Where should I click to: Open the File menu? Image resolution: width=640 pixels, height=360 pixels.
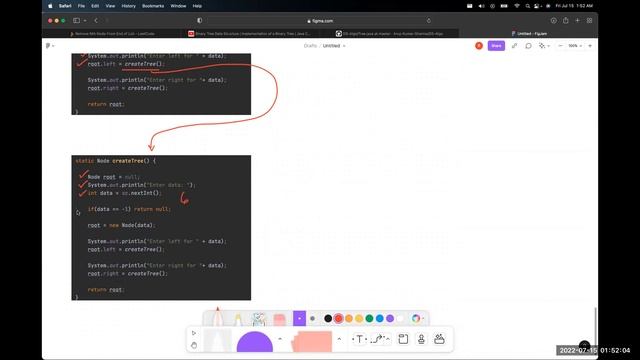81,6
